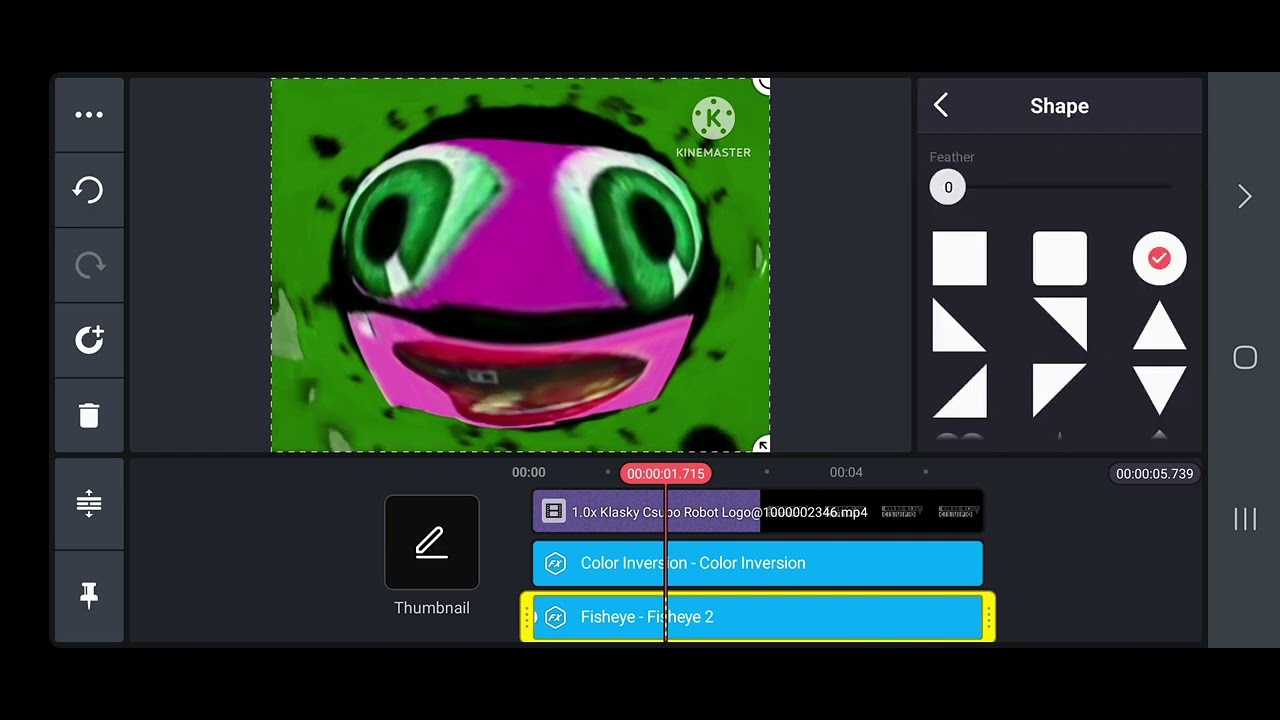
Task: Click the left yellow trim handle of Fisheye layer
Action: point(526,617)
